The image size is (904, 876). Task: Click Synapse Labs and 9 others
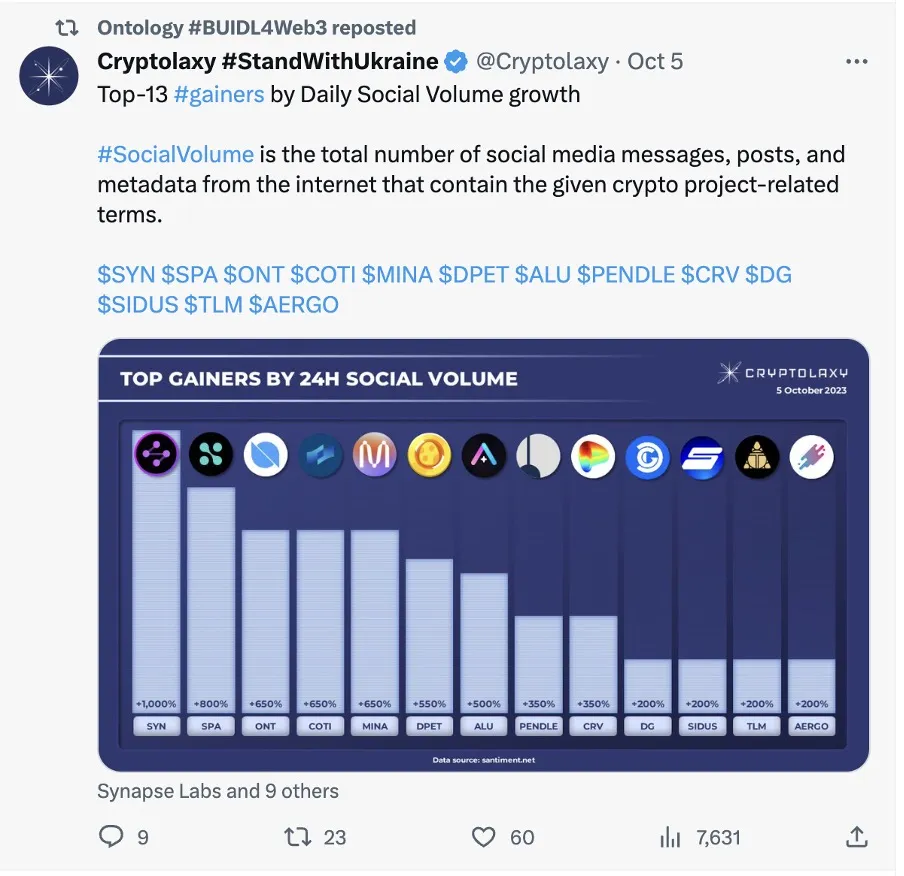pyautogui.click(x=218, y=791)
